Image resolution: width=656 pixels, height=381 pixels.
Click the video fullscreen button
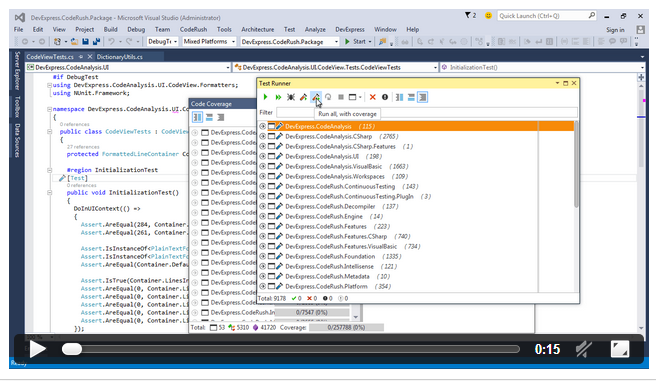click(620, 349)
